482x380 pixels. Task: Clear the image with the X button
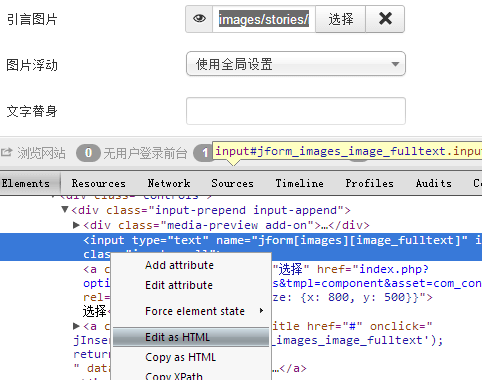coord(385,19)
